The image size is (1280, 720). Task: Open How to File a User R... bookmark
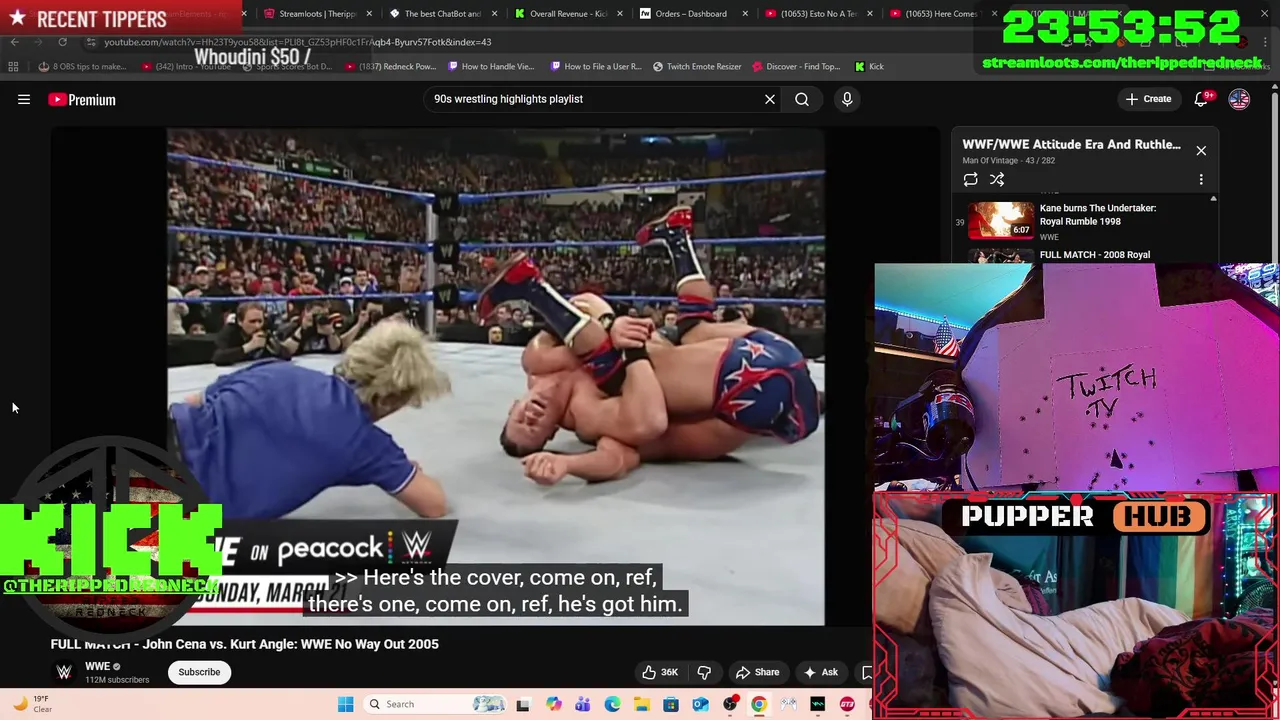click(595, 67)
